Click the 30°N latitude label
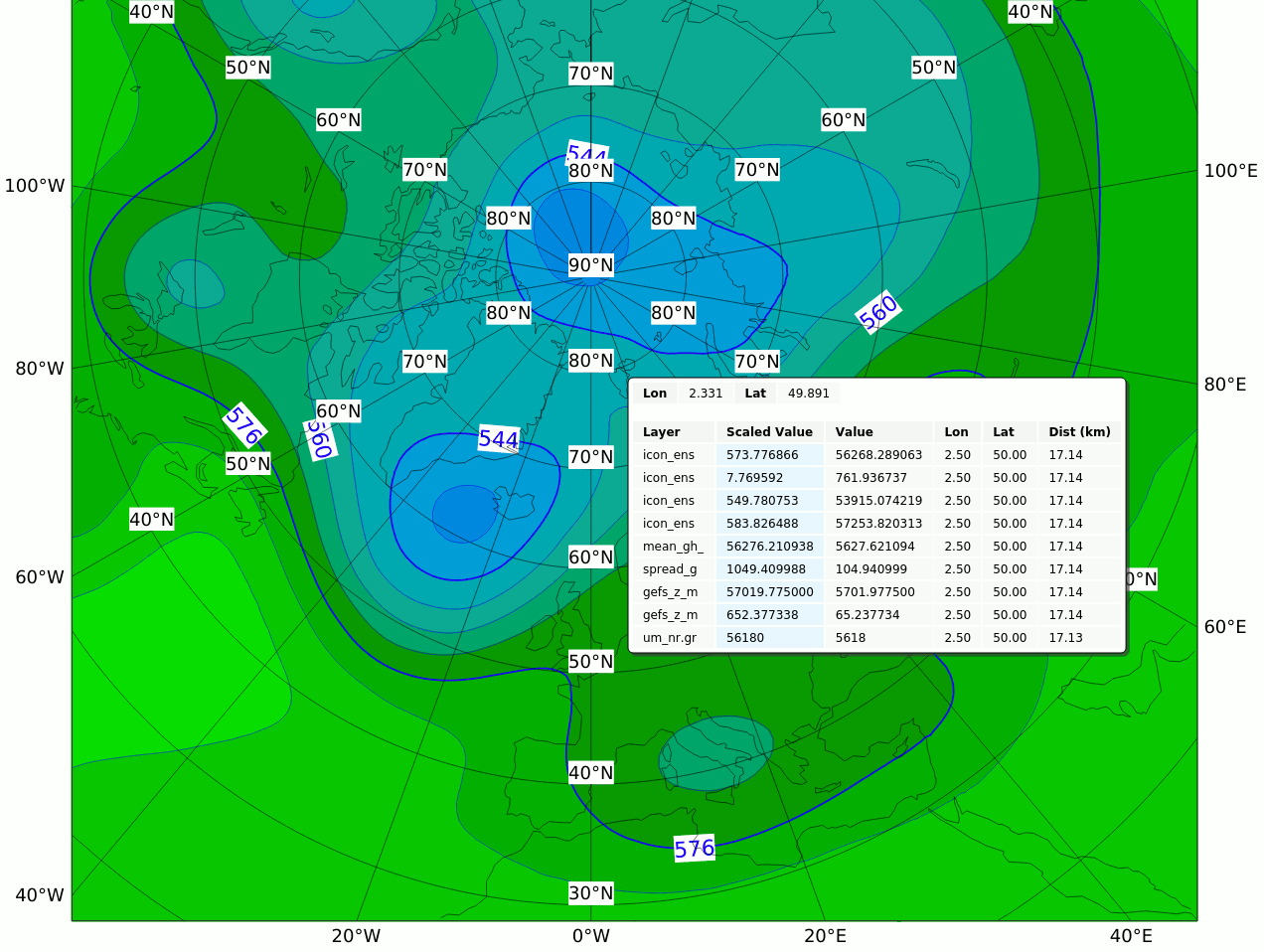The width and height of the screenshot is (1264, 952). 591,893
